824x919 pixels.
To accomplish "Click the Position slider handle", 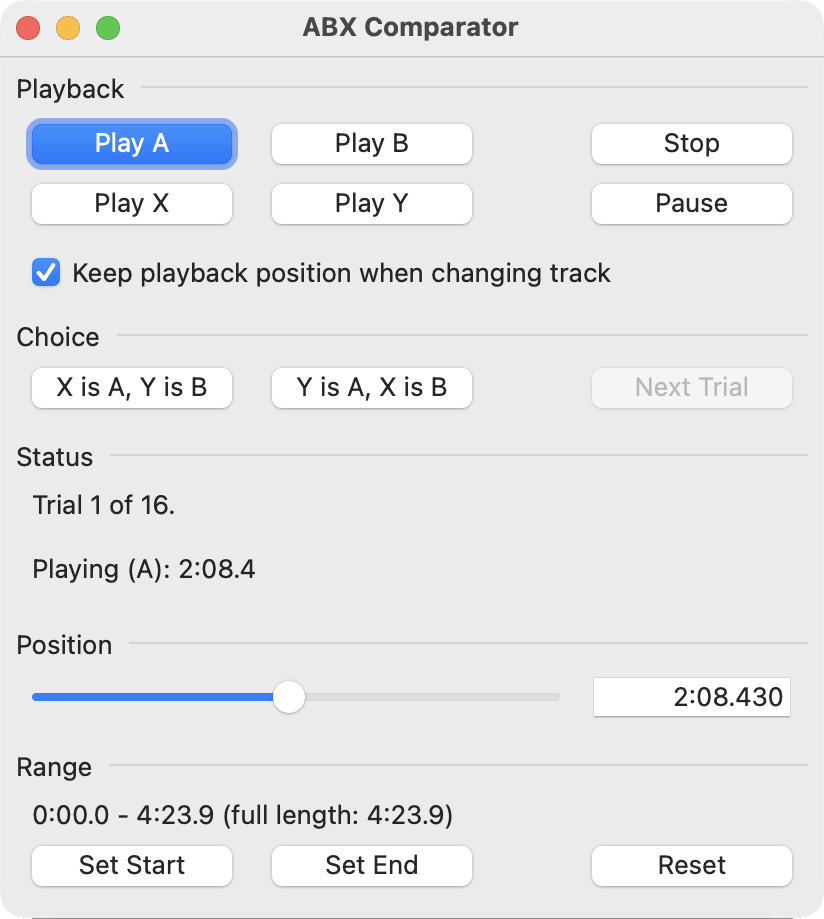I will coord(289,697).
